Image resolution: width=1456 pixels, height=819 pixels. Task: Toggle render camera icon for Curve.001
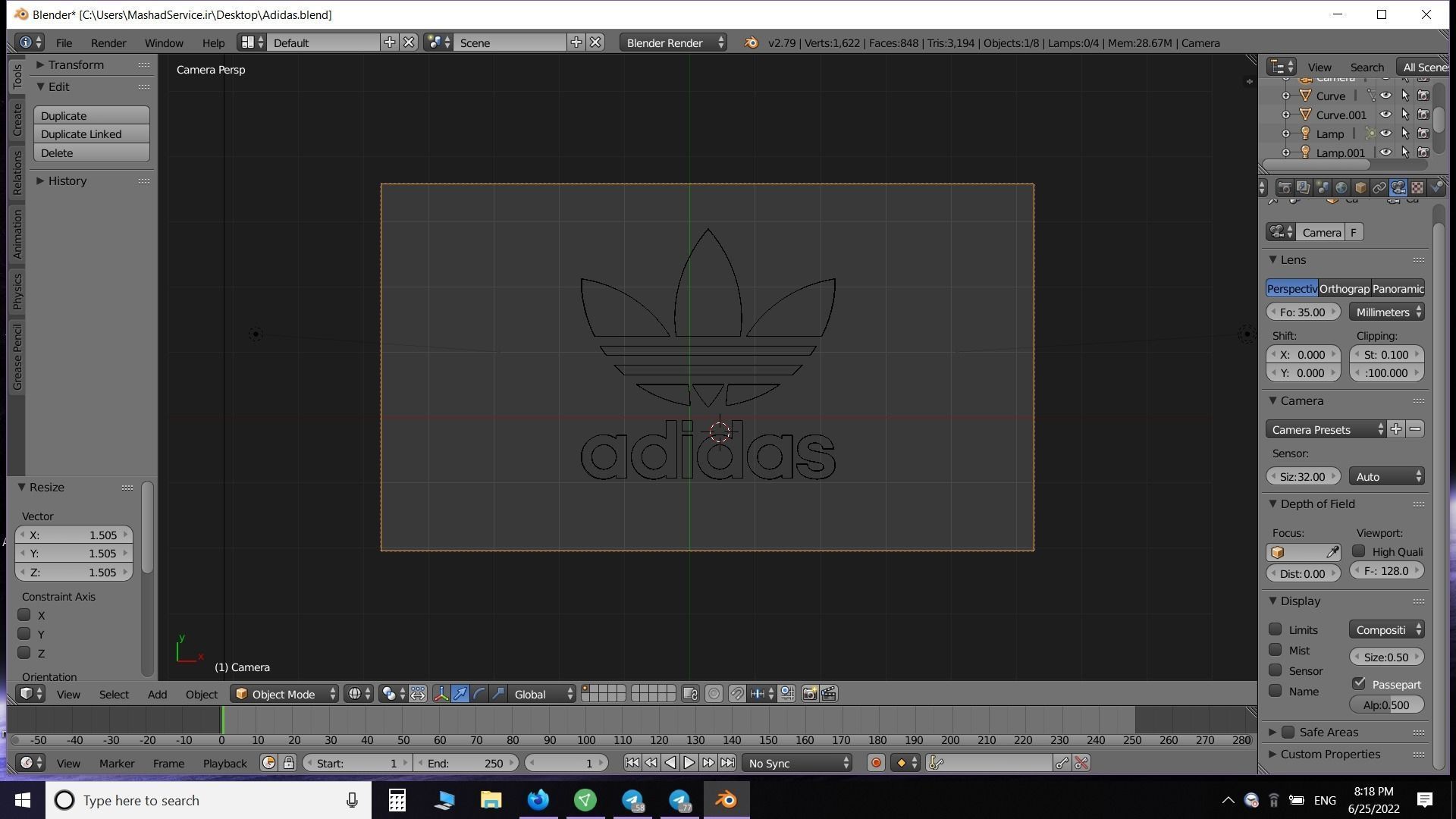(x=1423, y=115)
